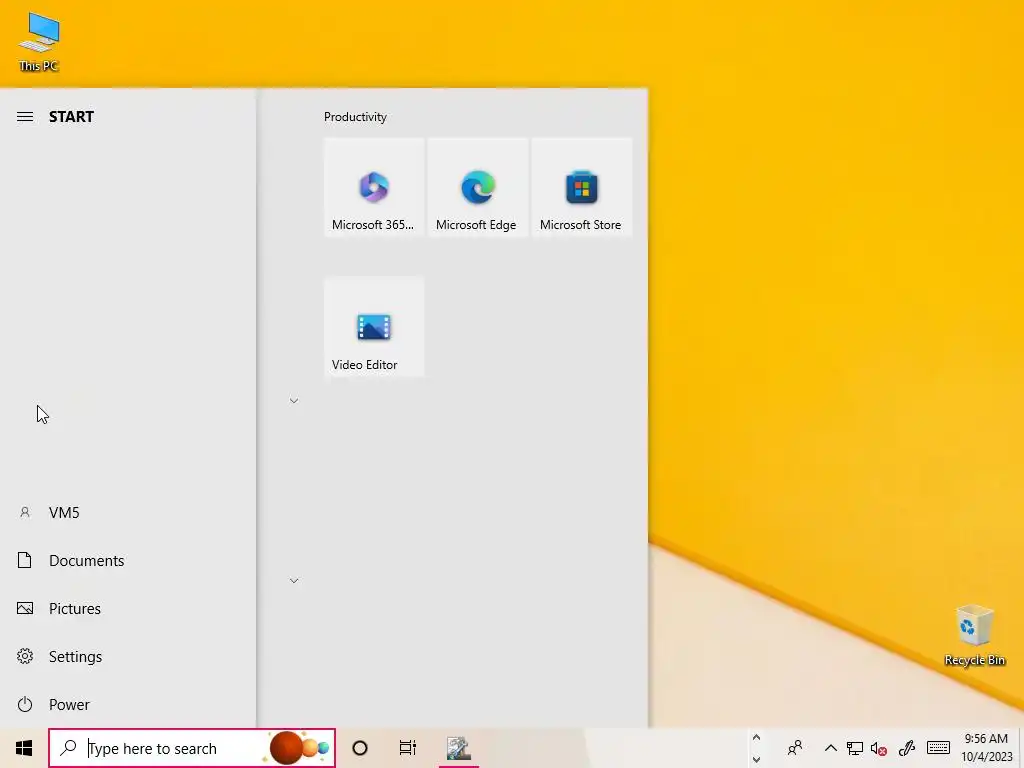The height and width of the screenshot is (768, 1024).
Task: Select the This PC desktop icon
Action: 39,42
